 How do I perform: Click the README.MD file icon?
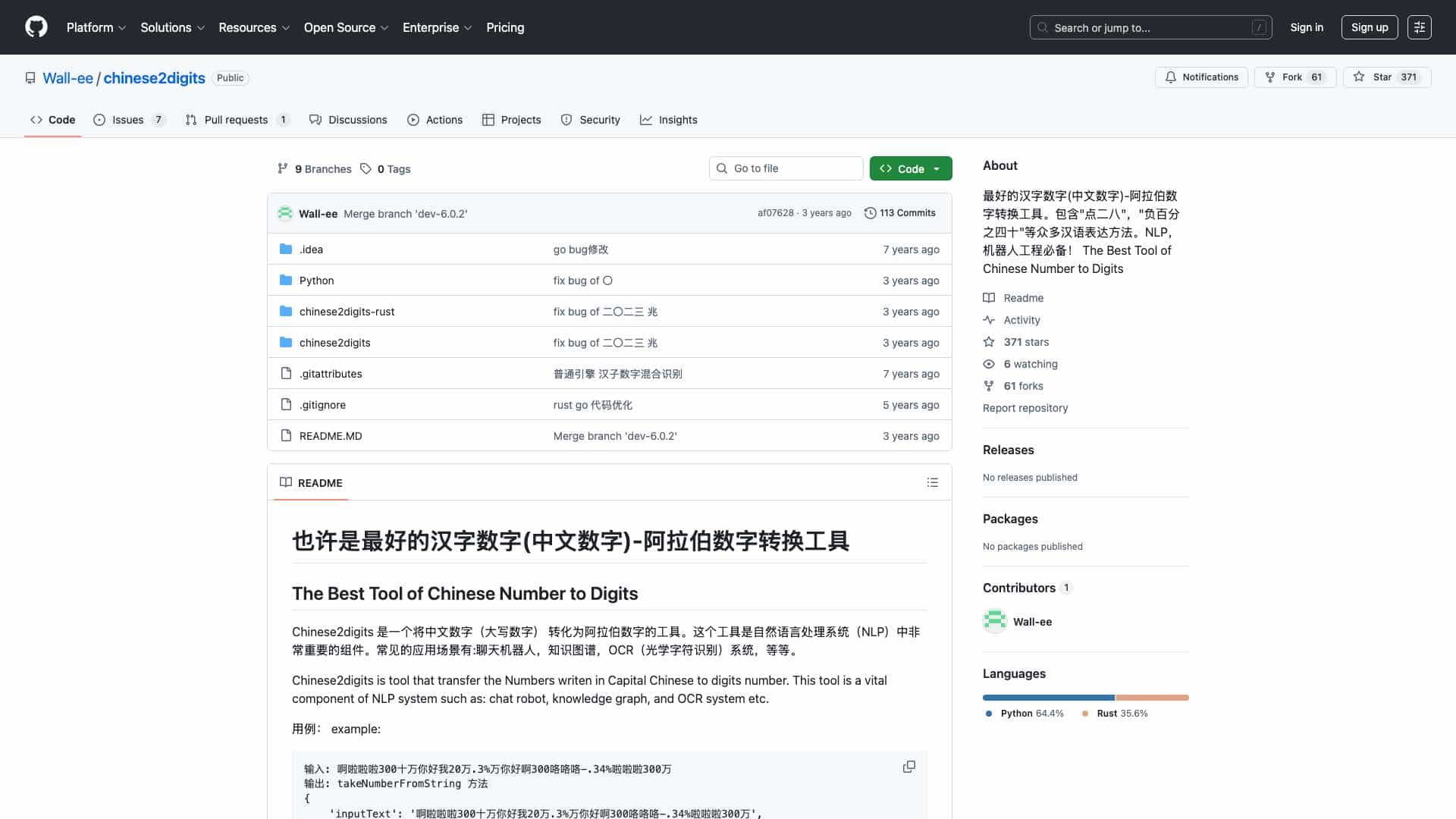(286, 435)
